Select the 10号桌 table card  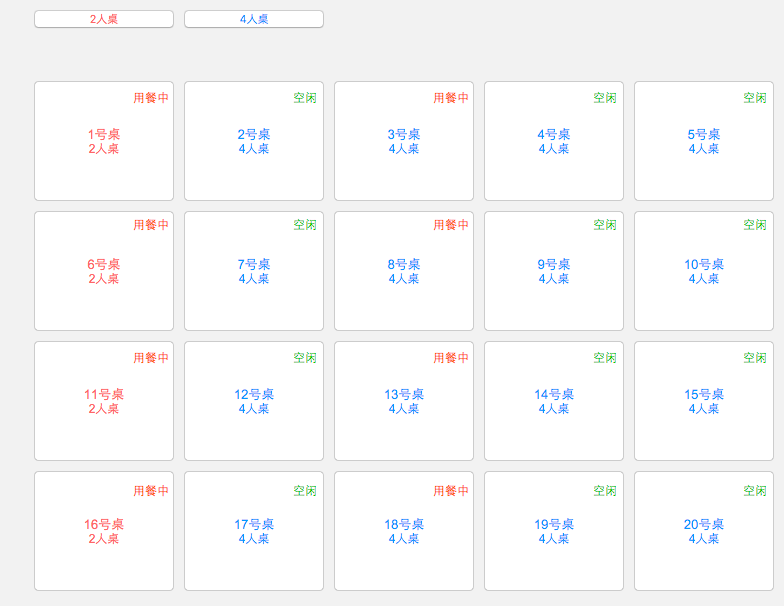704,271
